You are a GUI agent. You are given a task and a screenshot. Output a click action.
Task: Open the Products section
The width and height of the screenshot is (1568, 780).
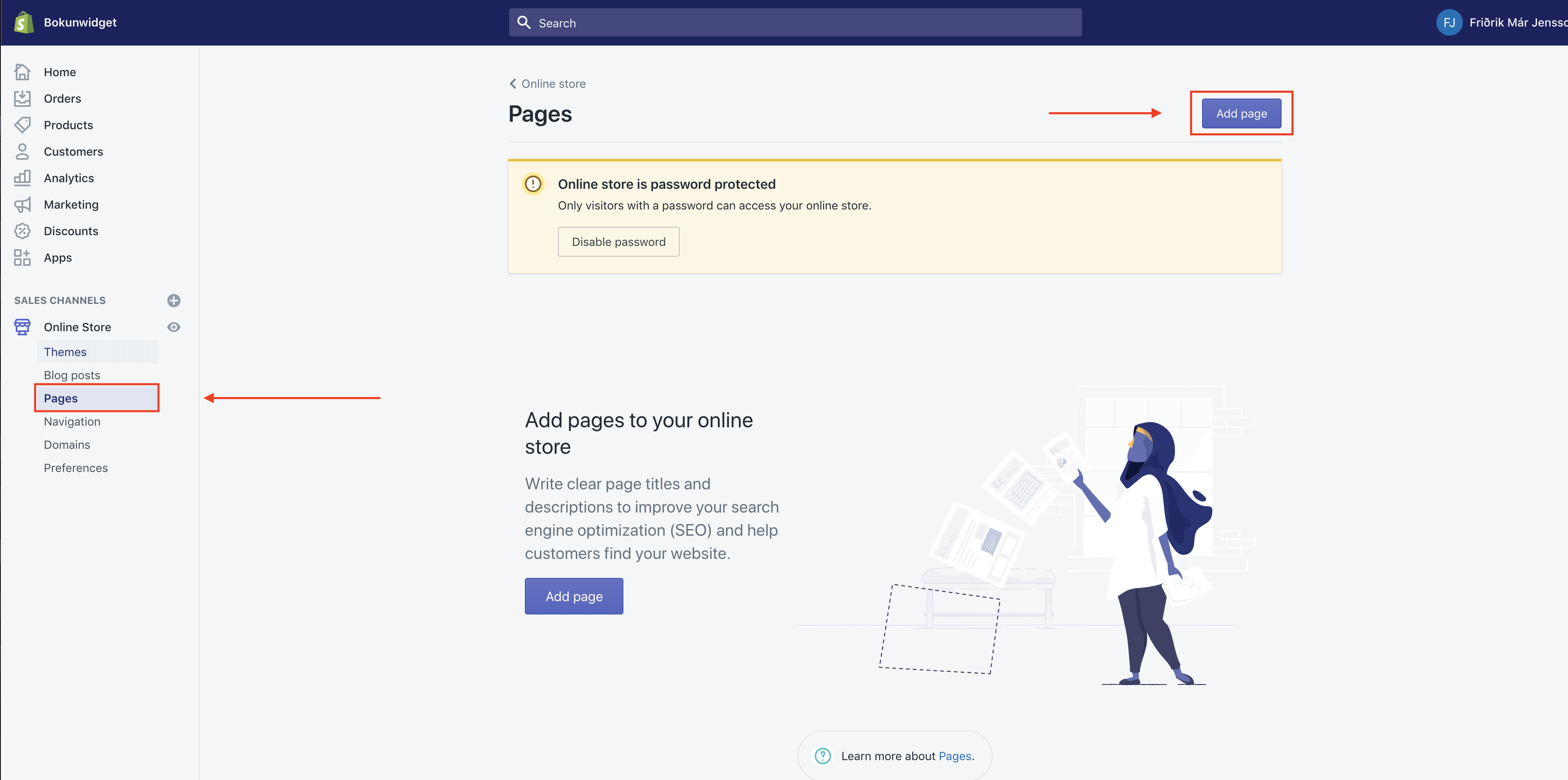point(68,125)
